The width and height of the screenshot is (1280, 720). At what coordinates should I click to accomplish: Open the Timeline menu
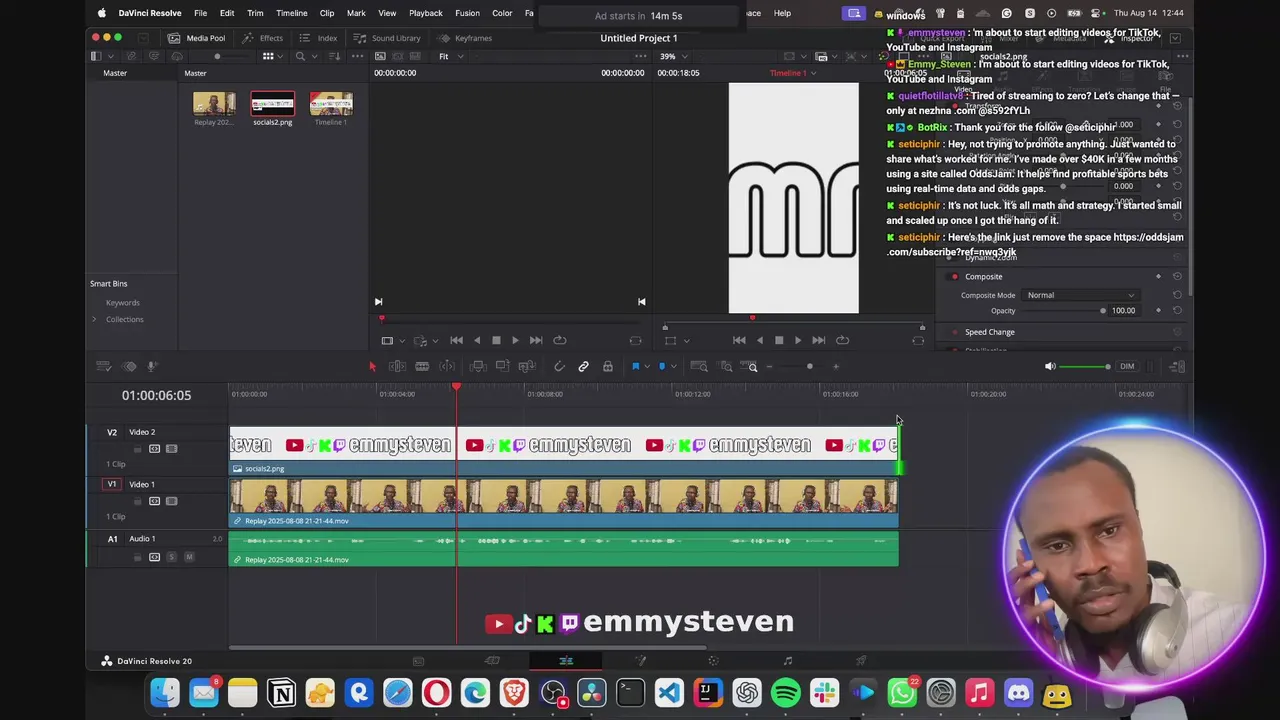[291, 13]
